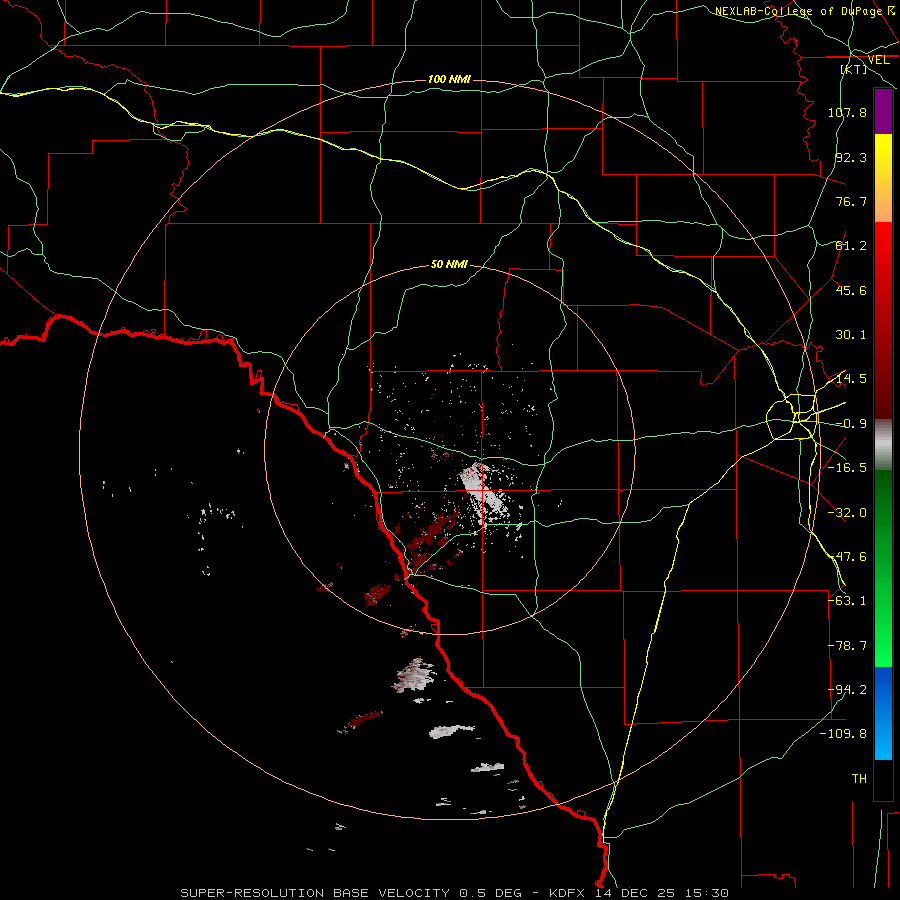The width and height of the screenshot is (900, 900).
Task: Click the blue segment of velocity color bar
Action: 883,713
